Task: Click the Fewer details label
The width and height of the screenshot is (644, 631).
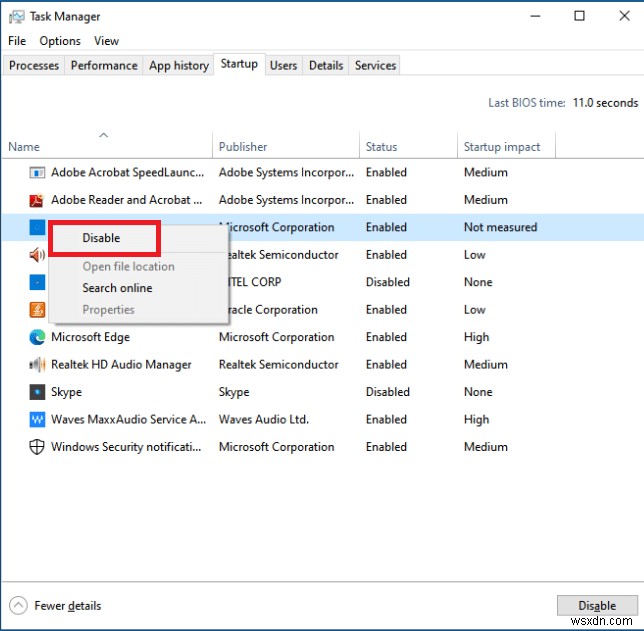Action: pyautogui.click(x=68, y=606)
